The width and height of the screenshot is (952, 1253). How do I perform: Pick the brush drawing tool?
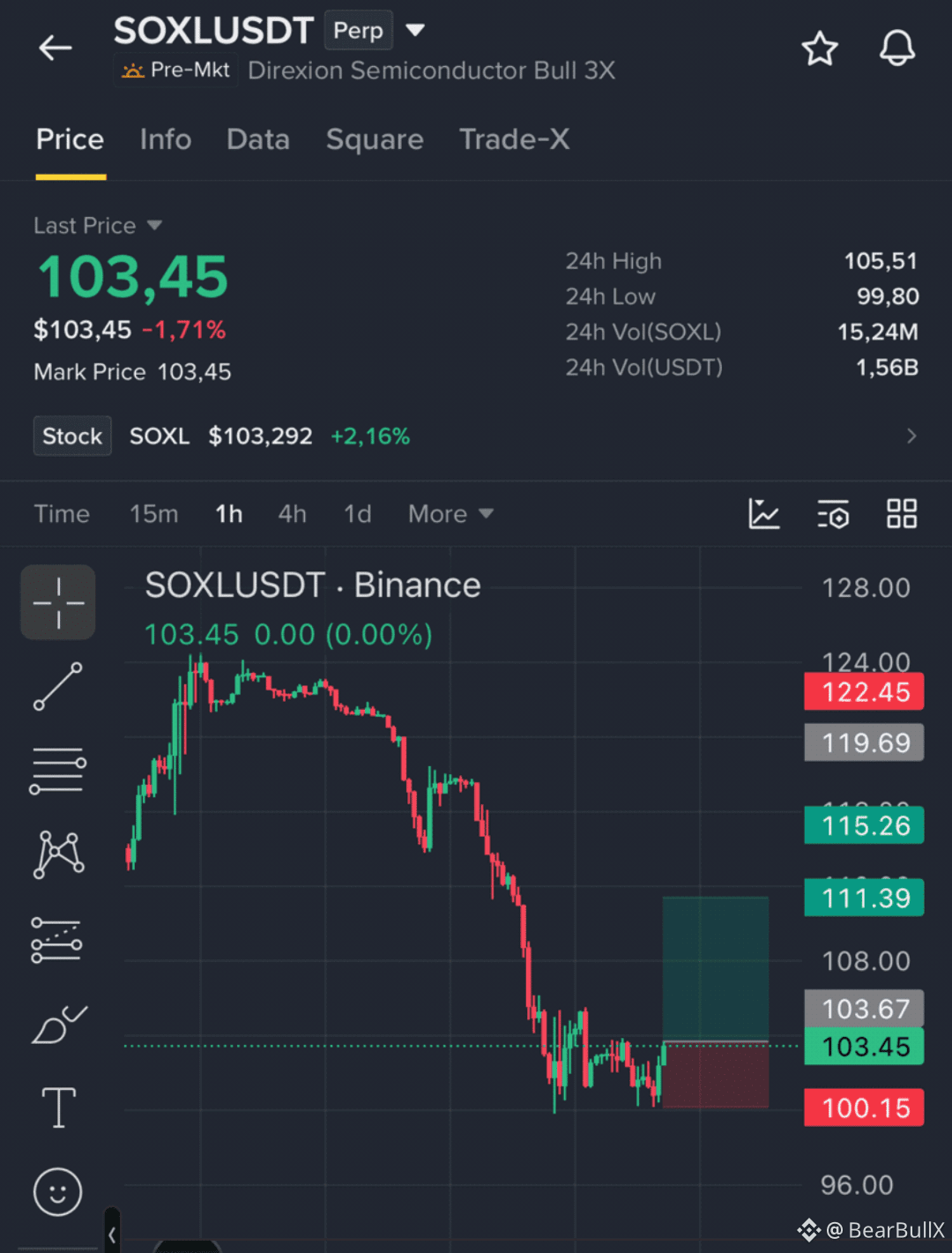pyautogui.click(x=58, y=1025)
